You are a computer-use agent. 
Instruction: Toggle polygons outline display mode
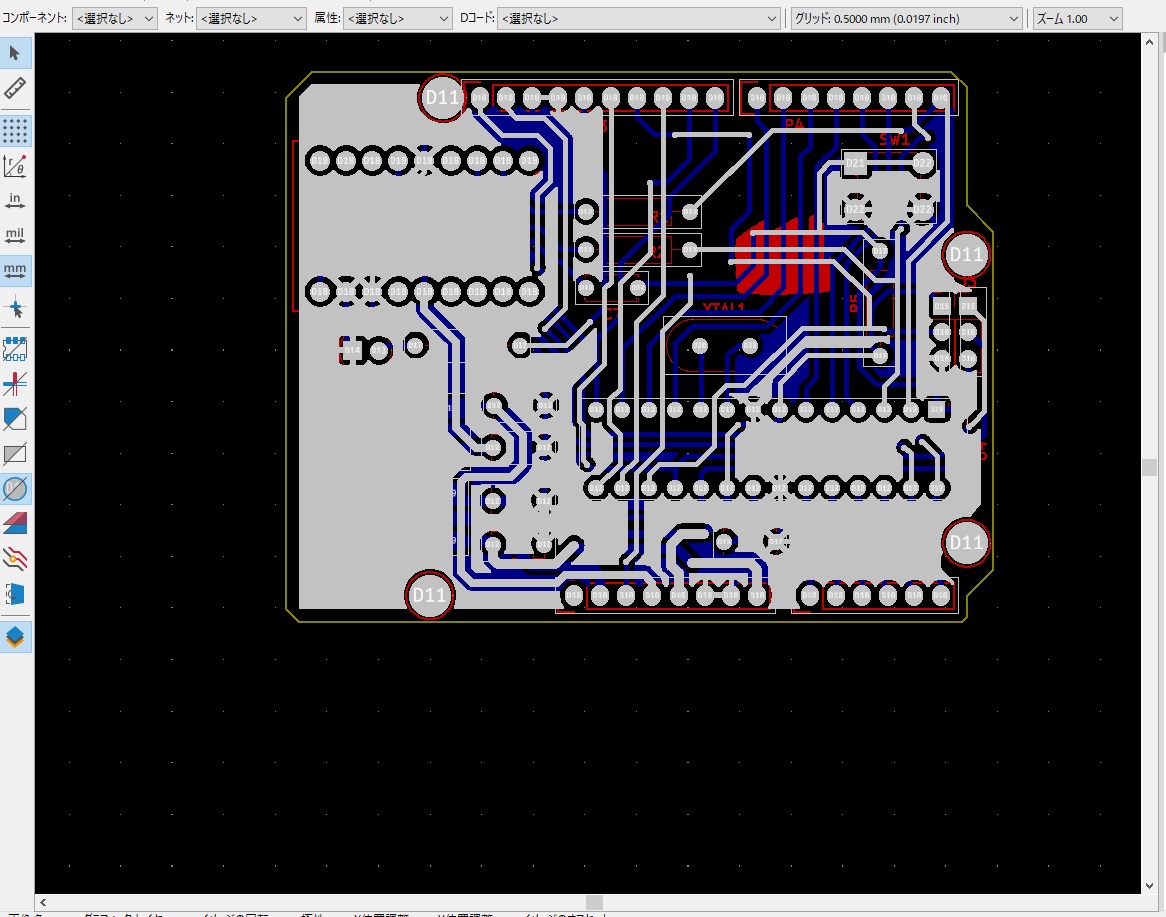click(x=15, y=418)
